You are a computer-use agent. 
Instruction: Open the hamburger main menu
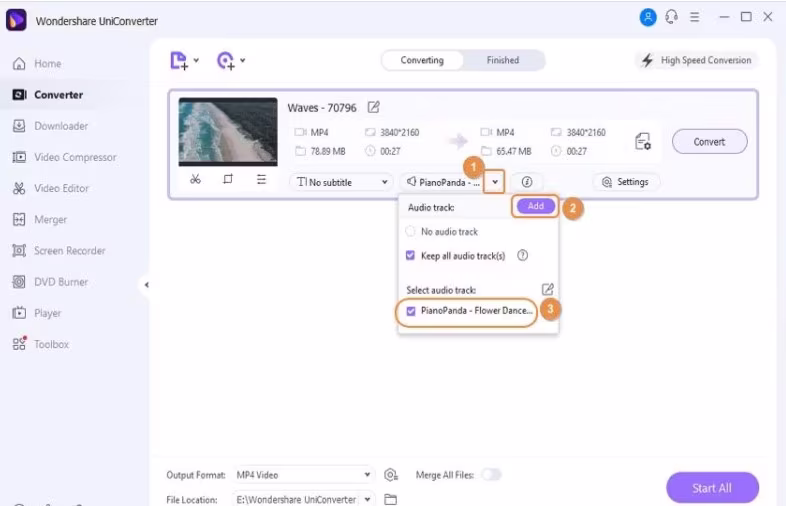[694, 18]
